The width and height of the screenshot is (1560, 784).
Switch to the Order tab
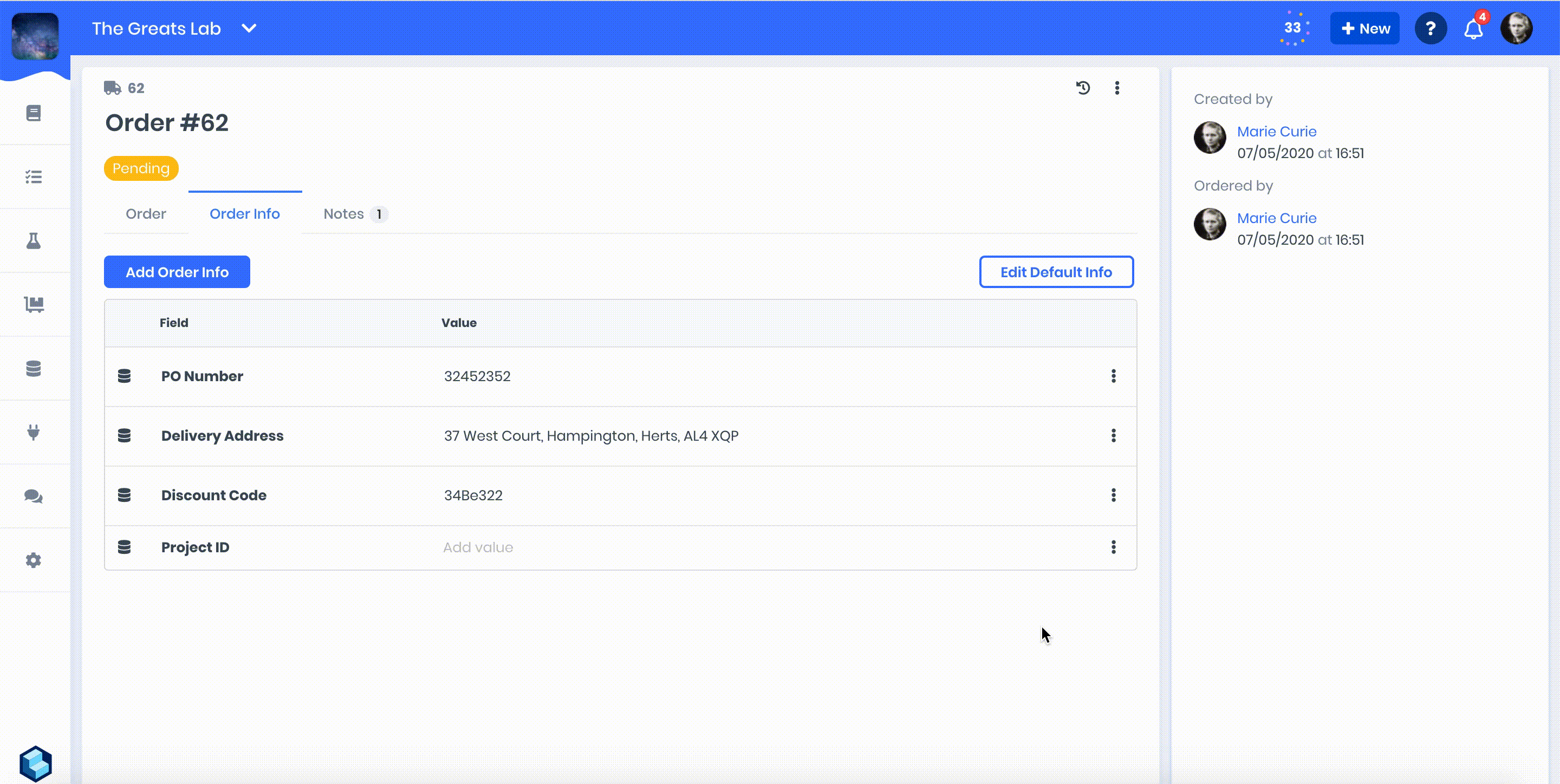145,214
